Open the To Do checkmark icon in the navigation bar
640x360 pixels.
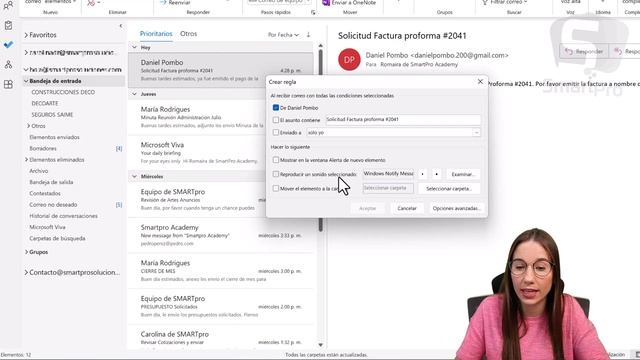click(x=8, y=45)
